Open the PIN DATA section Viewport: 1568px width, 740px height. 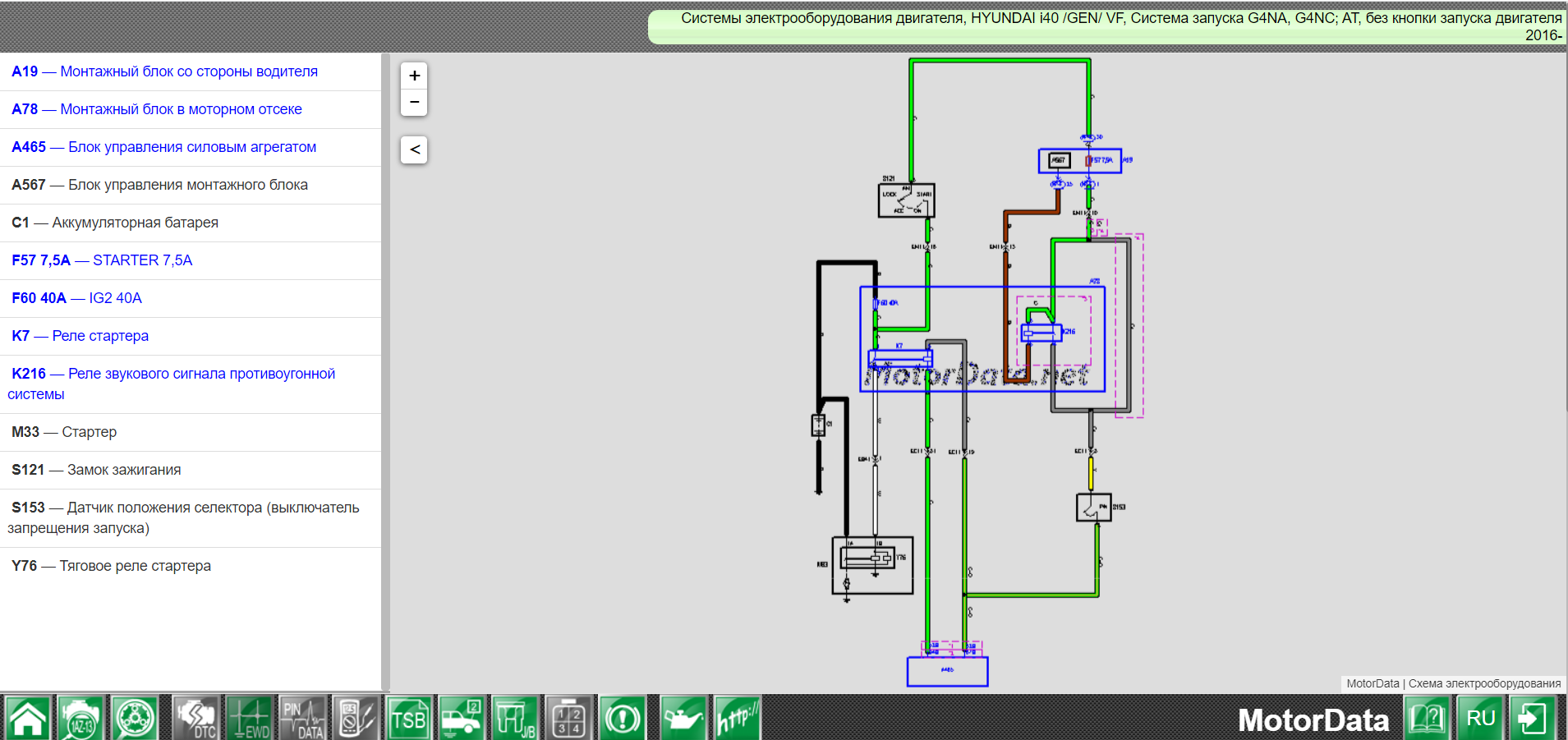pyautogui.click(x=303, y=718)
